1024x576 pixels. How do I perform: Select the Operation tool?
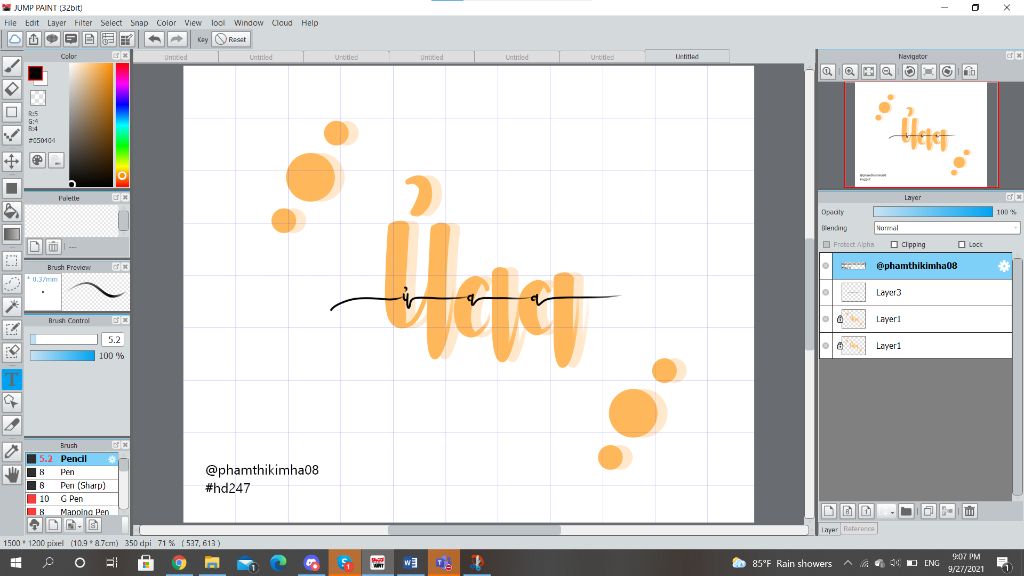(x=12, y=402)
